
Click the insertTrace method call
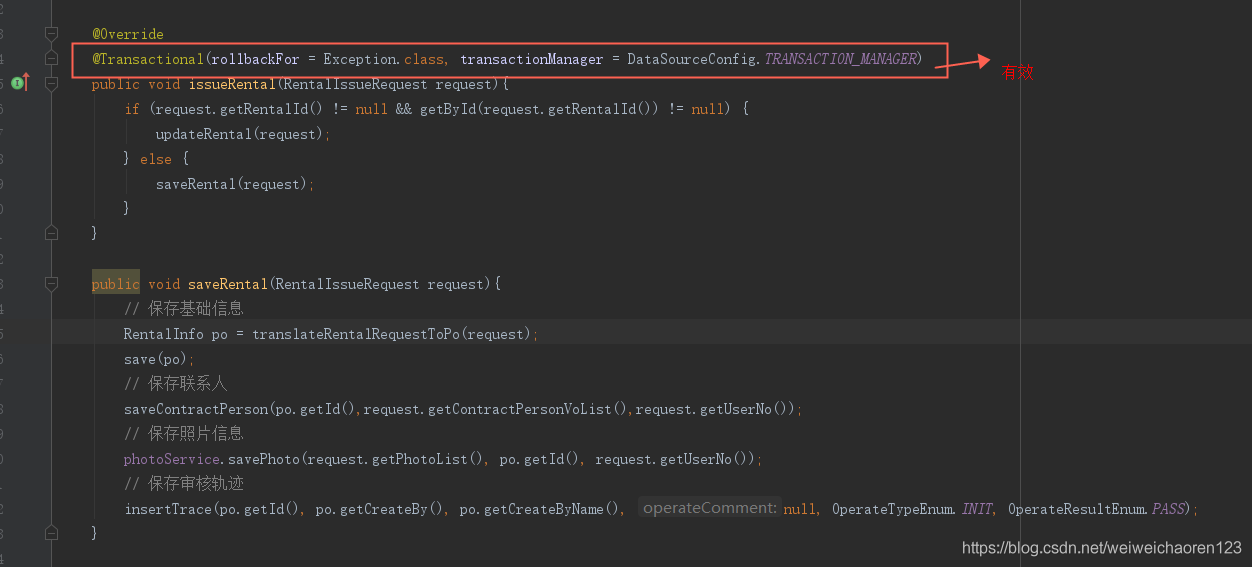click(x=168, y=509)
